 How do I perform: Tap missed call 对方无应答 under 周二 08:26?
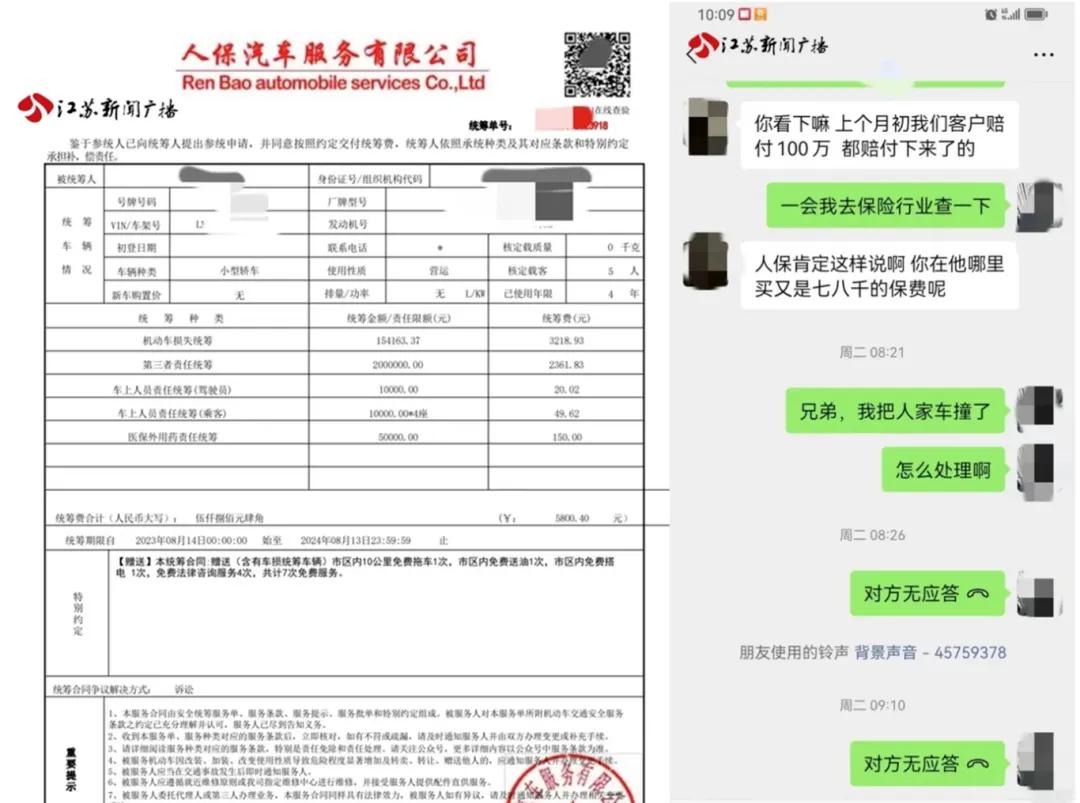926,593
